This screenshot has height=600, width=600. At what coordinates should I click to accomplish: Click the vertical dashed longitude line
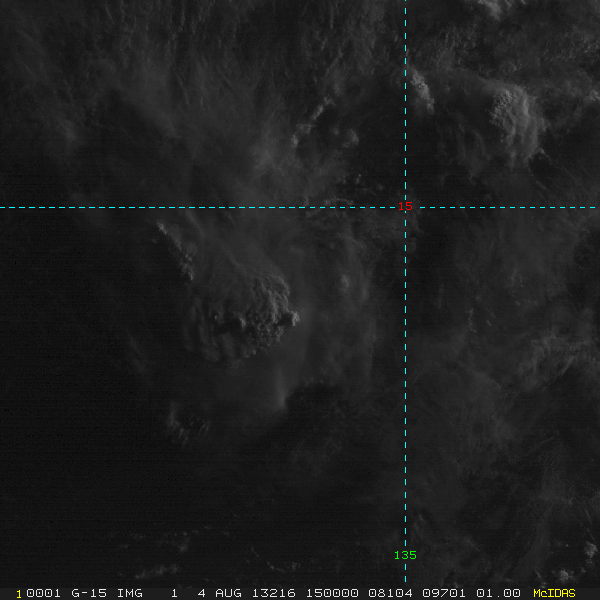[405, 400]
